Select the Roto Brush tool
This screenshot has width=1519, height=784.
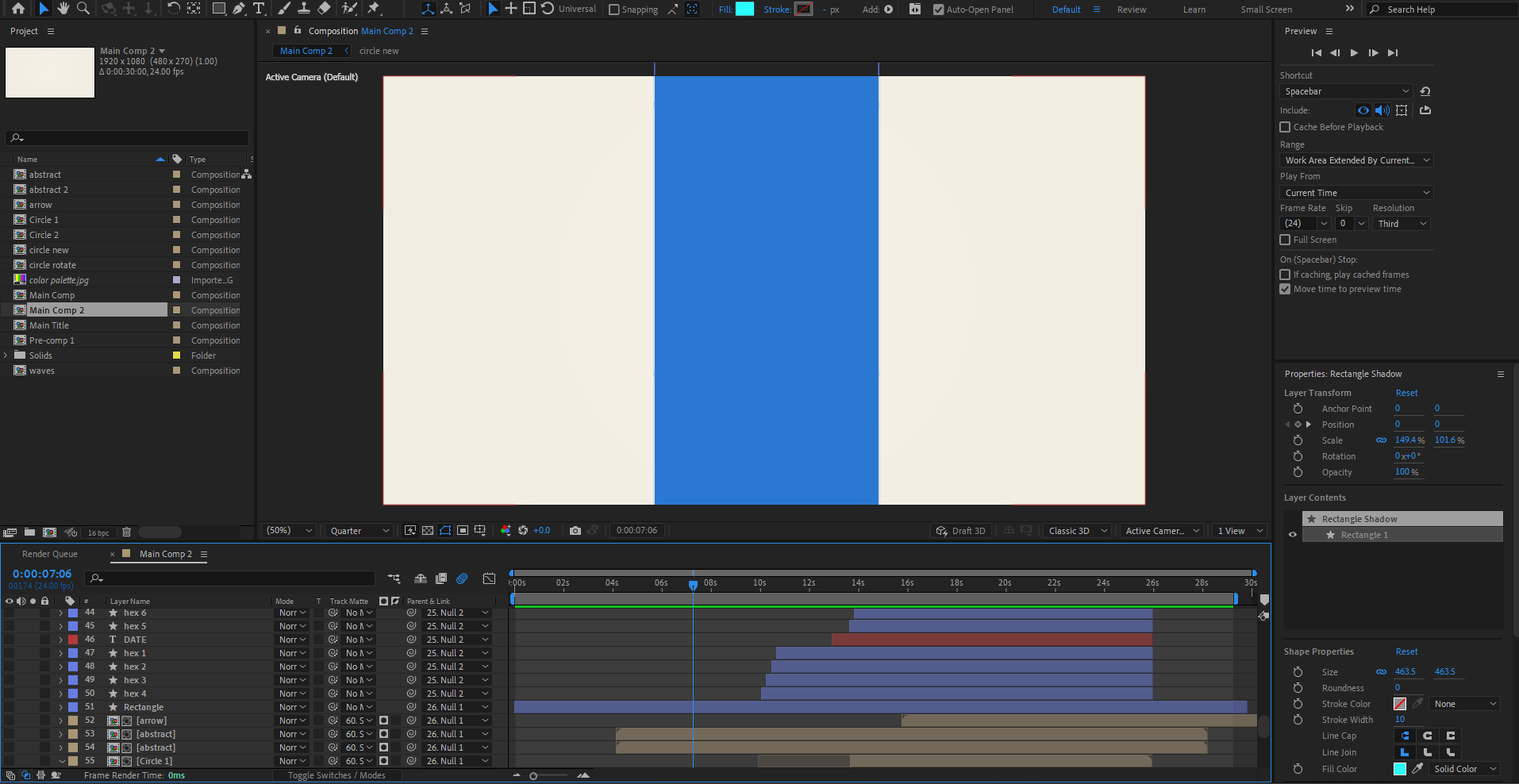coord(349,9)
